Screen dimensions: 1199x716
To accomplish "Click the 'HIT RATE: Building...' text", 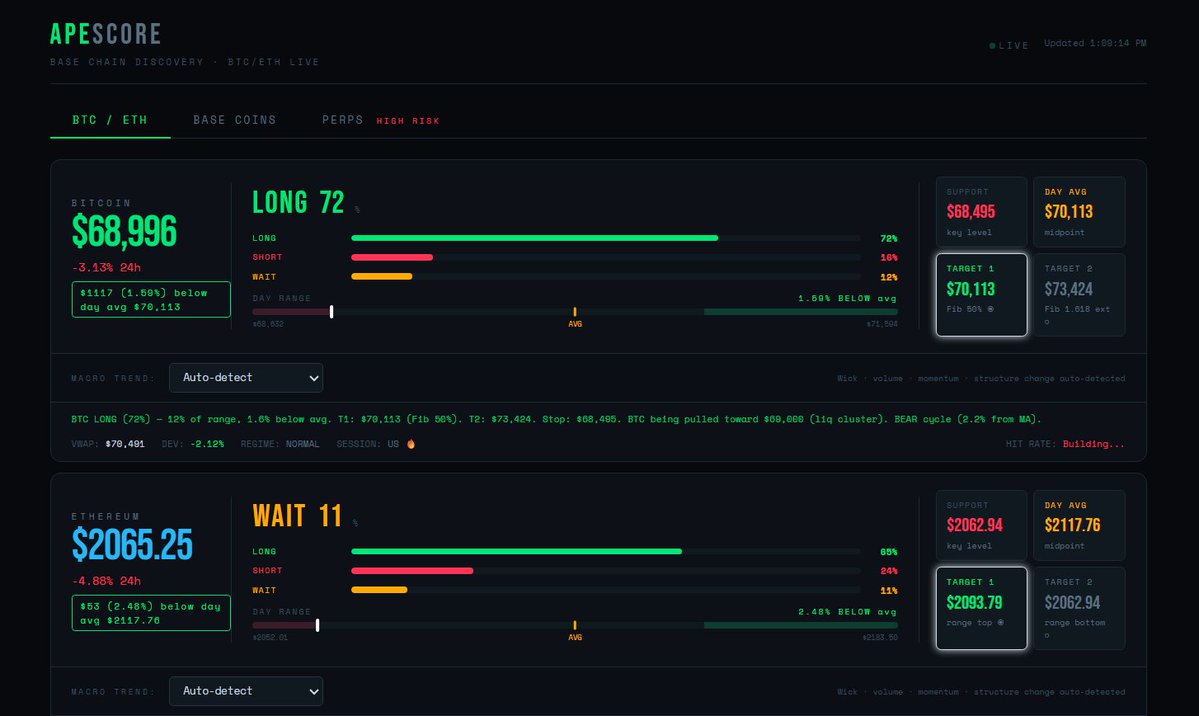I will pos(1065,444).
